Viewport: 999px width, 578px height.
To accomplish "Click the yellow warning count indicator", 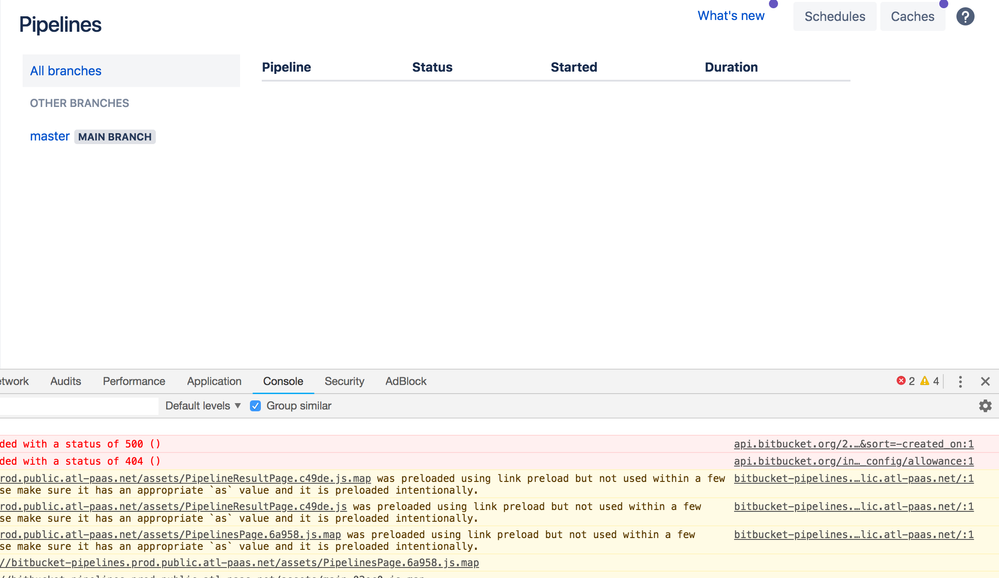I will (x=930, y=381).
